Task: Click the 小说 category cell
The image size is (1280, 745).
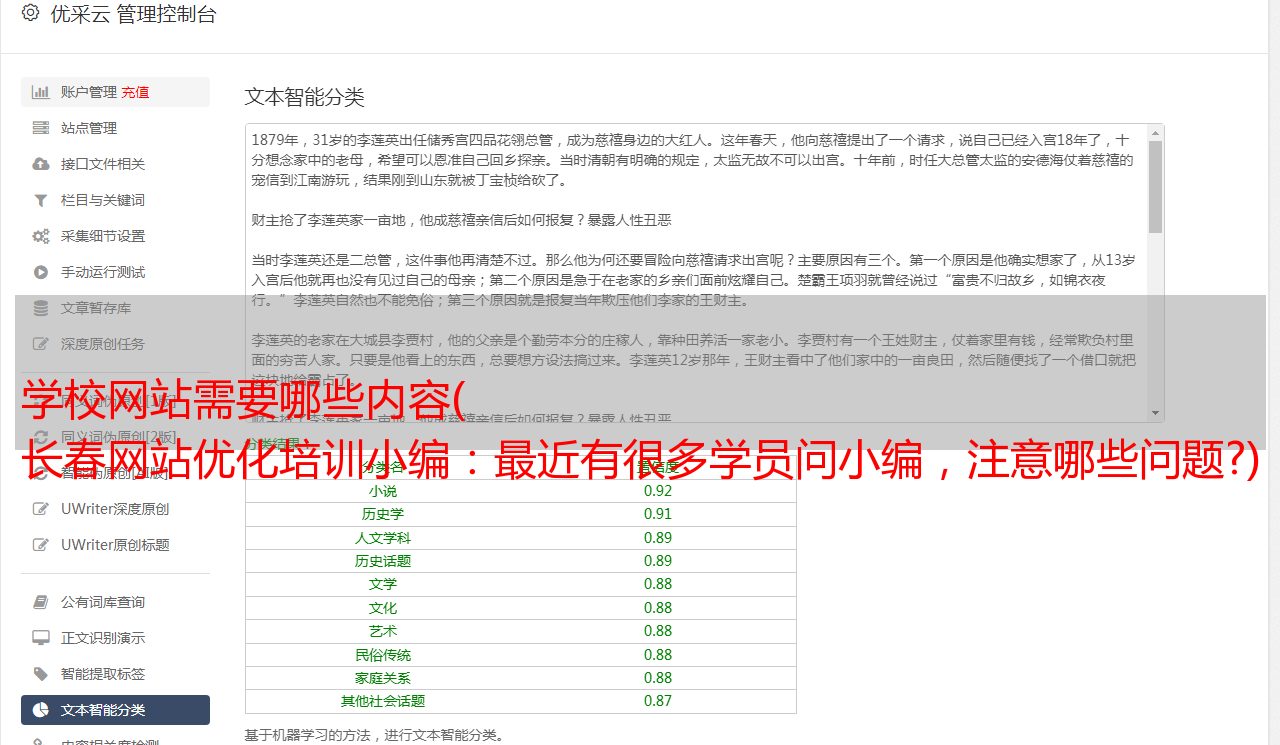Action: pos(383,491)
